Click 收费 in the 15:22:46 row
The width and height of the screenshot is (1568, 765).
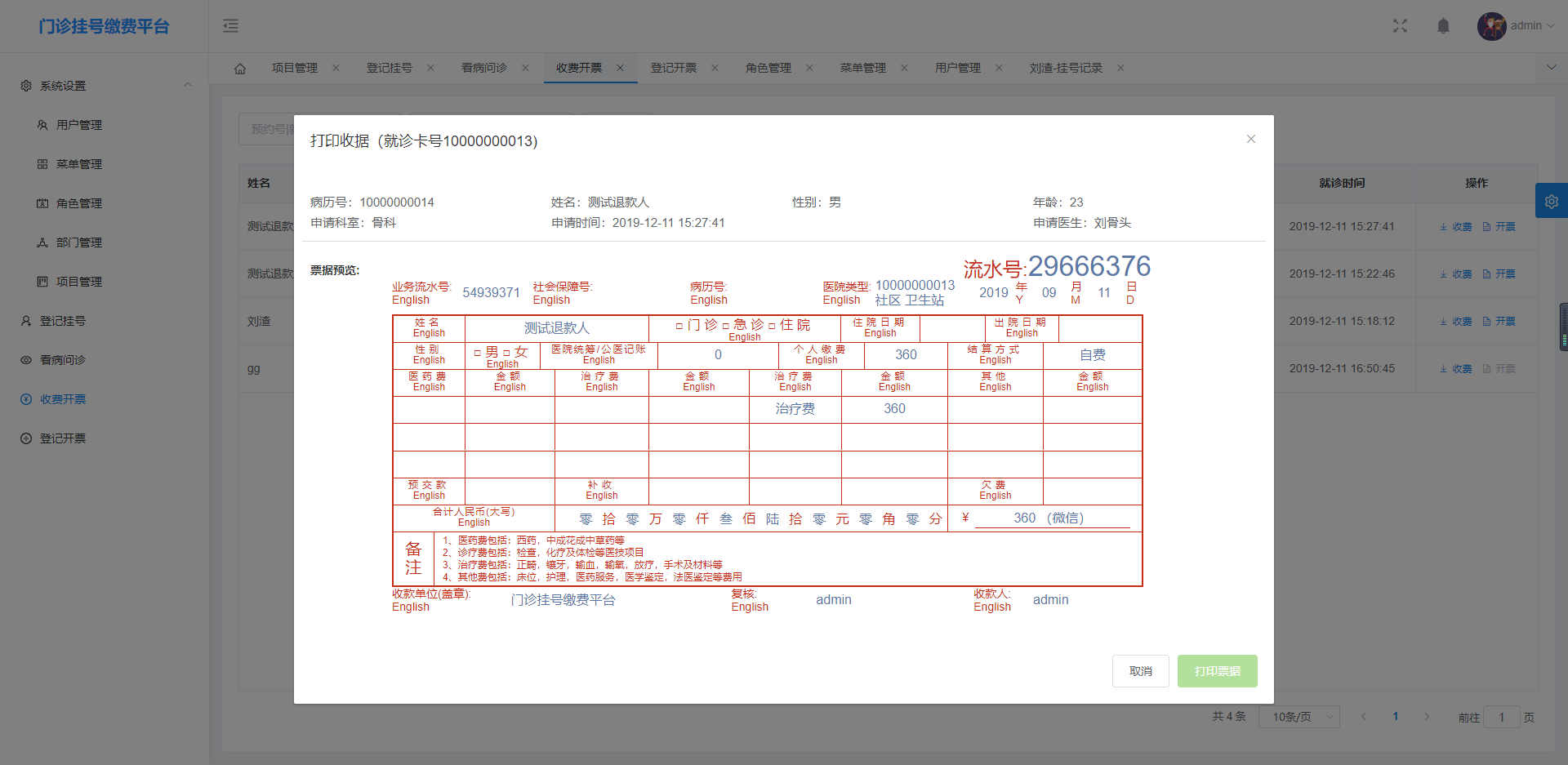point(1456,274)
